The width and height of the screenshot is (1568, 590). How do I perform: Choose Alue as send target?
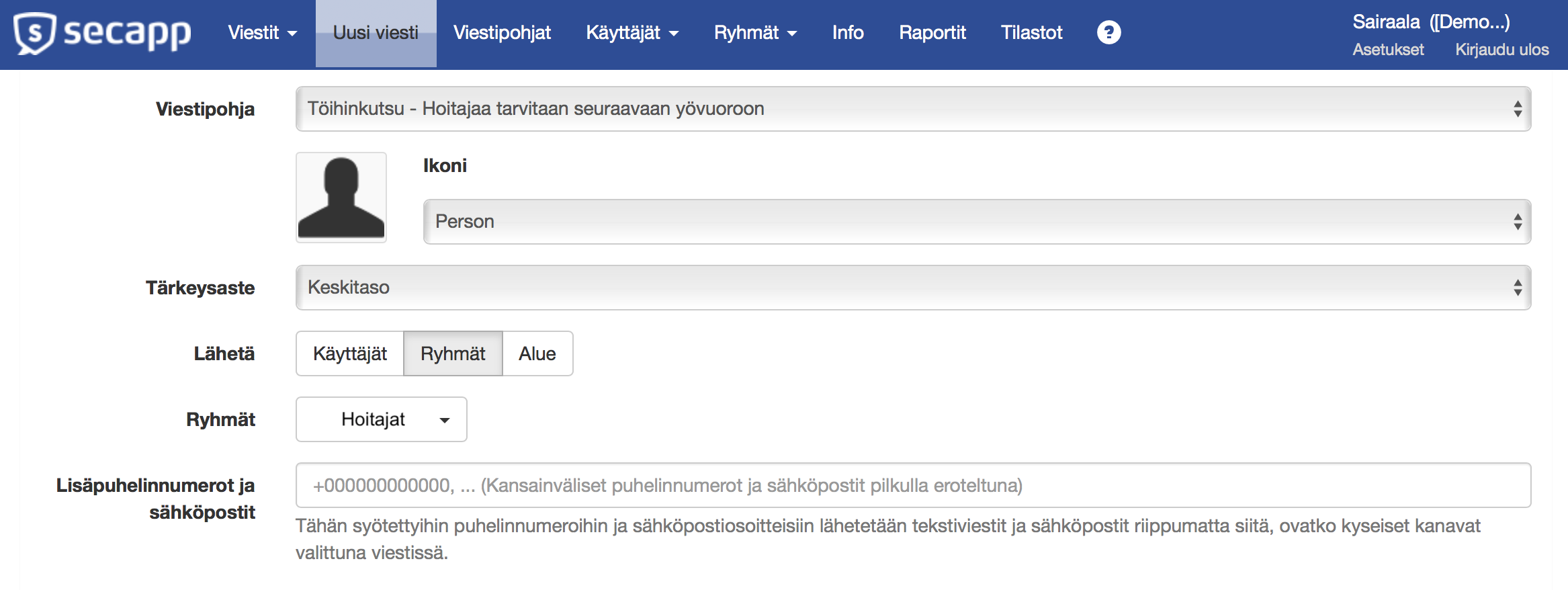537,353
